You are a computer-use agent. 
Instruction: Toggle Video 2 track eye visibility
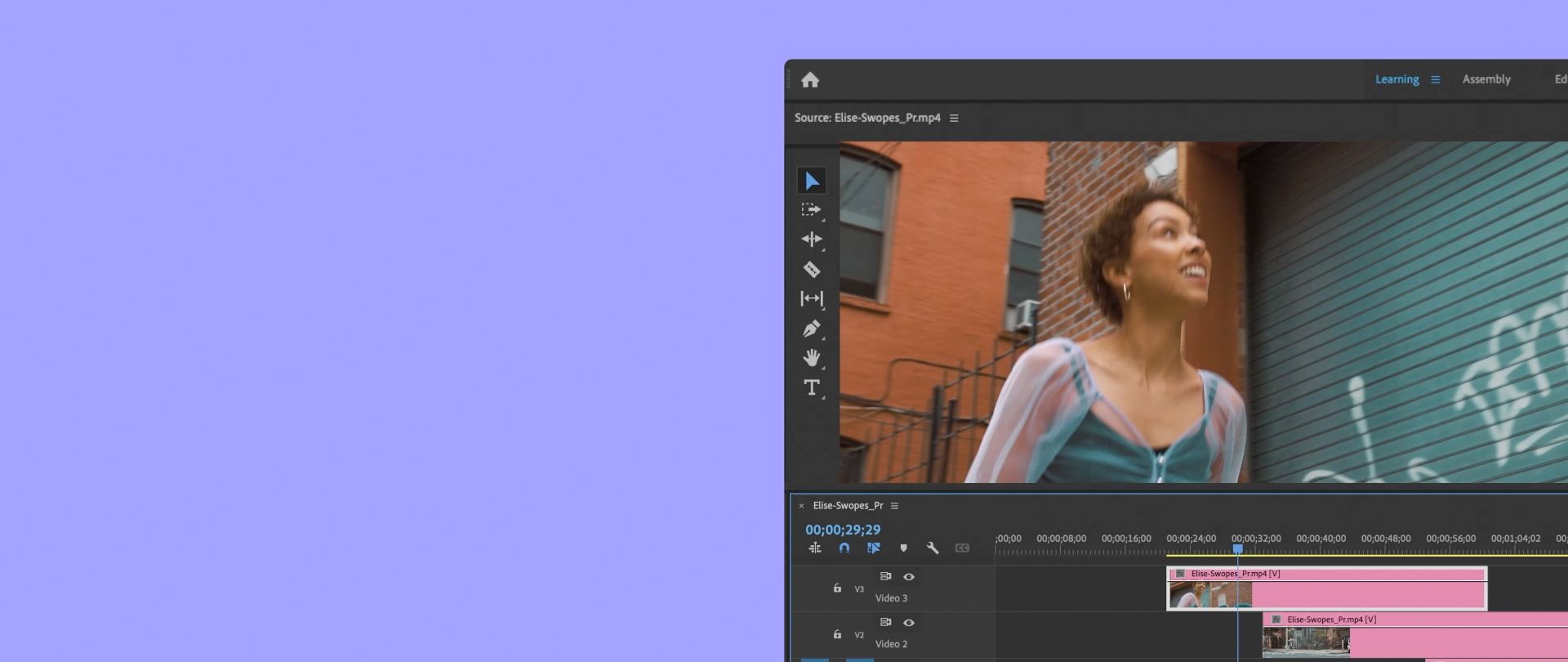coord(908,623)
